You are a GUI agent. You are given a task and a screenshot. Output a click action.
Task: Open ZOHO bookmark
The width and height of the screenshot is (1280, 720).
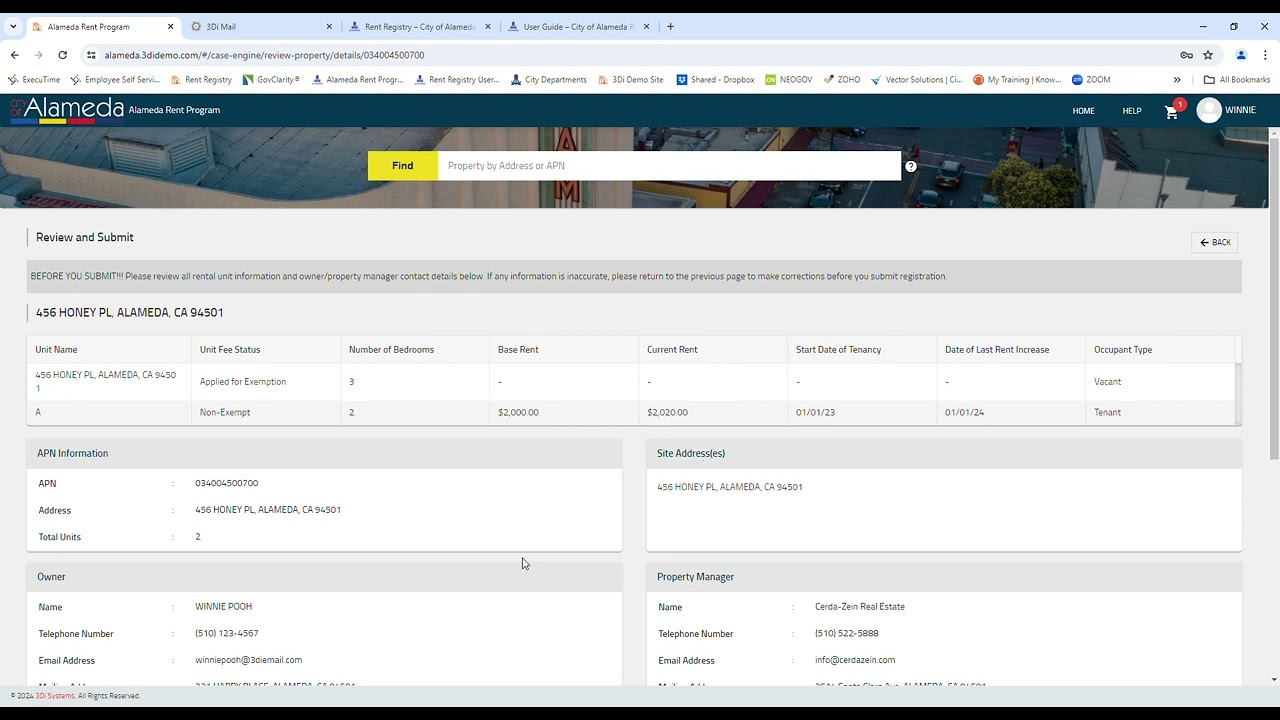pos(842,80)
